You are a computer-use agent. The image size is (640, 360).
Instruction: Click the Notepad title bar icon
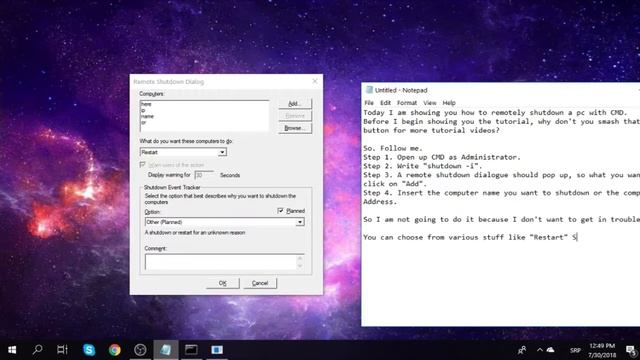pos(369,90)
